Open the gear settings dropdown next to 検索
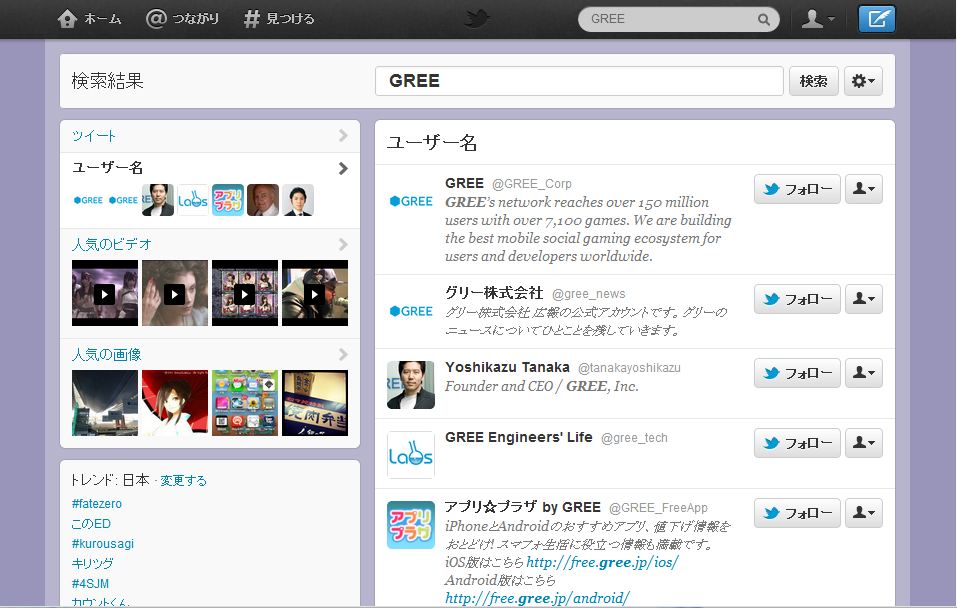Screen dimensions: 957x608 coord(863,81)
